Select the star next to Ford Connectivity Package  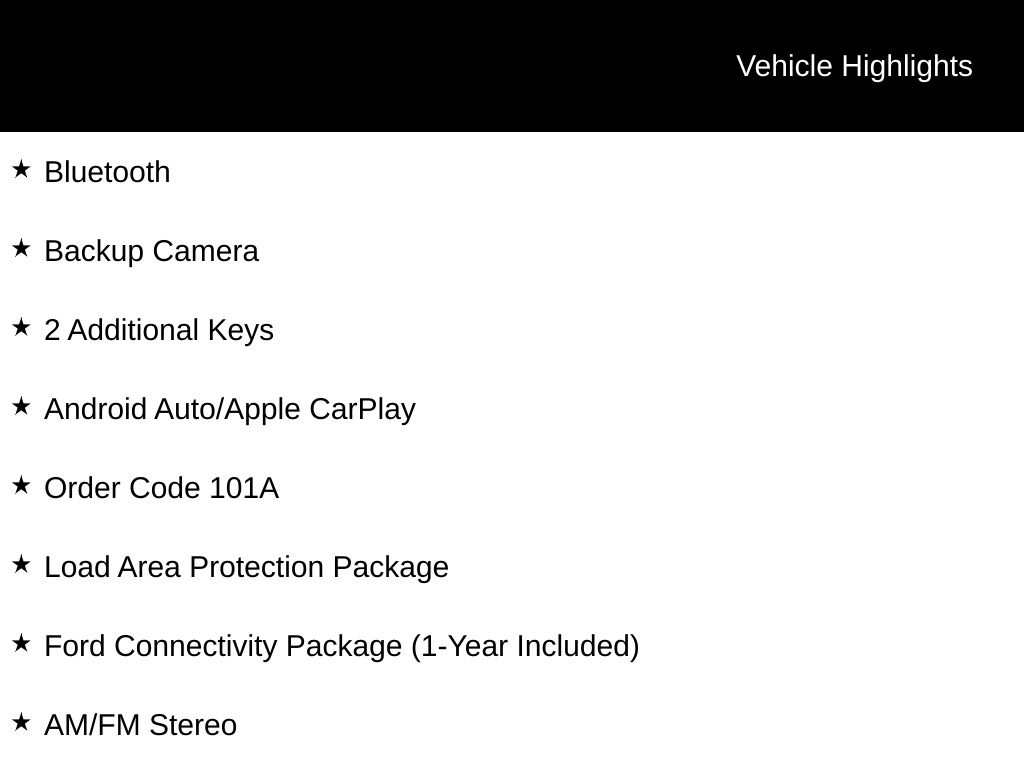(x=22, y=643)
